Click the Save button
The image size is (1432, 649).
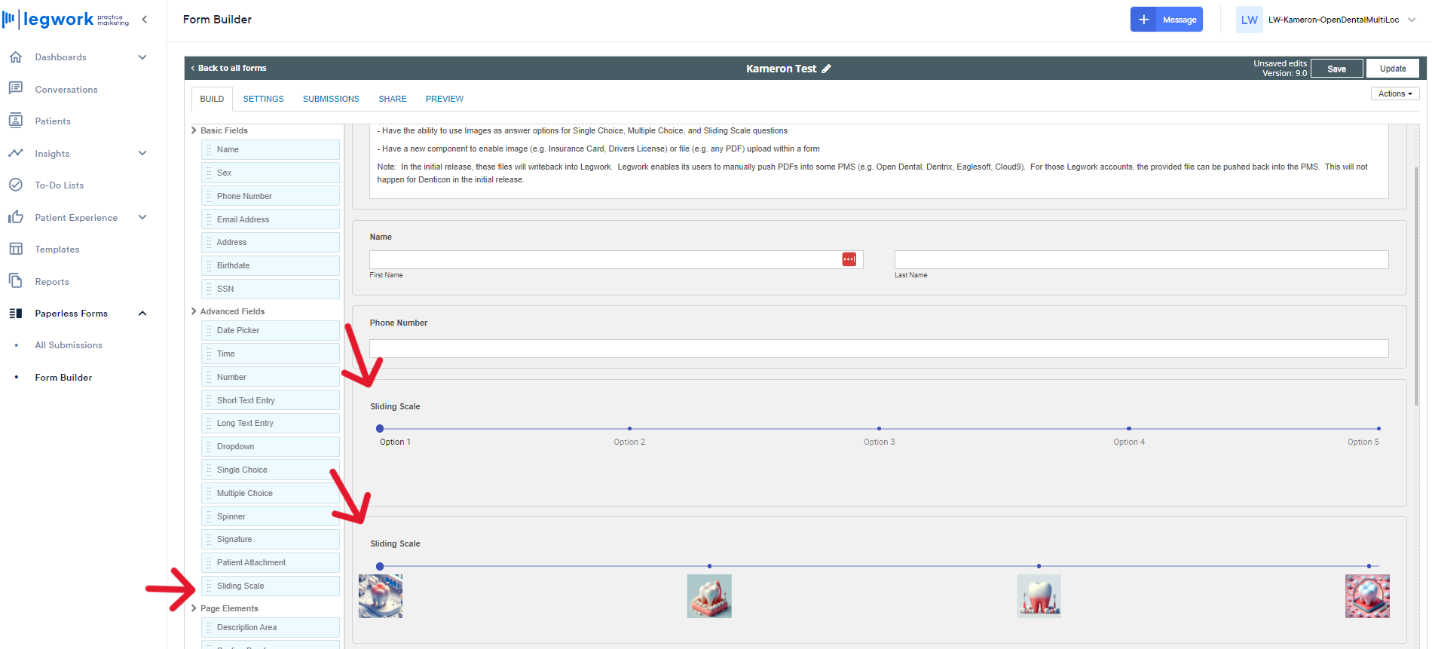(1337, 68)
